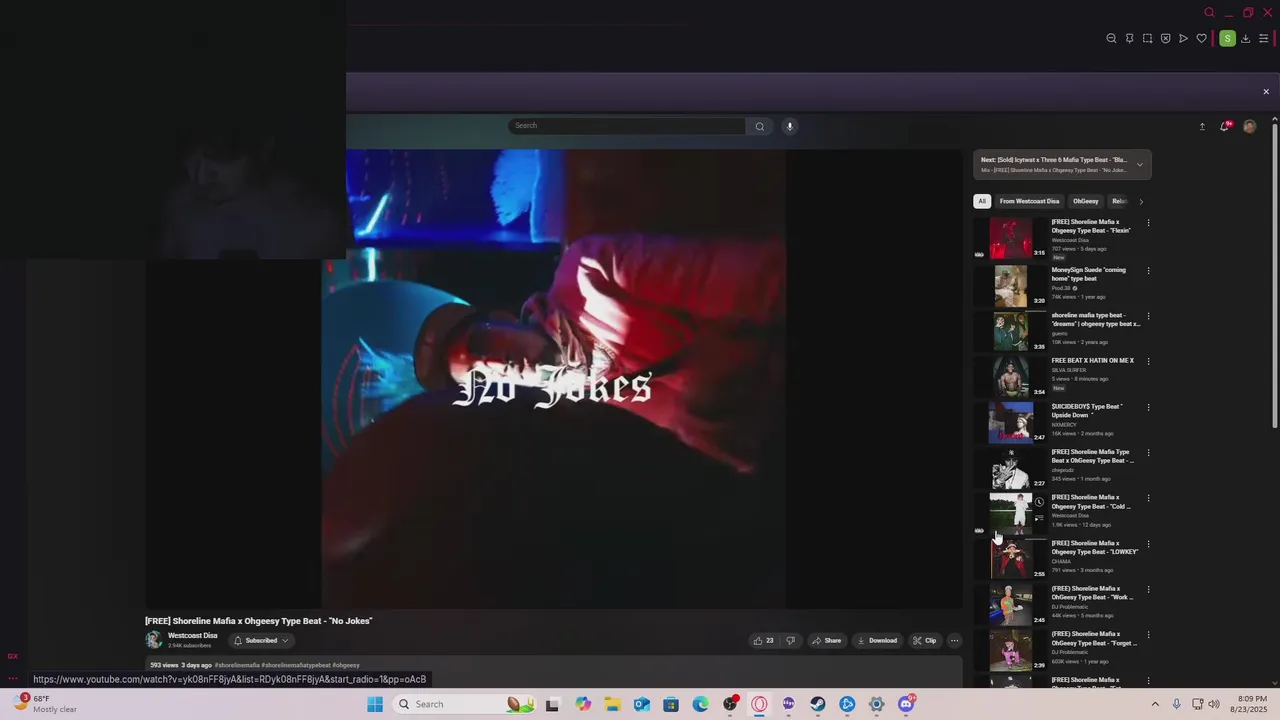This screenshot has width=1280, height=720.
Task: Open Microsoft Edge from the taskbar
Action: point(700,704)
